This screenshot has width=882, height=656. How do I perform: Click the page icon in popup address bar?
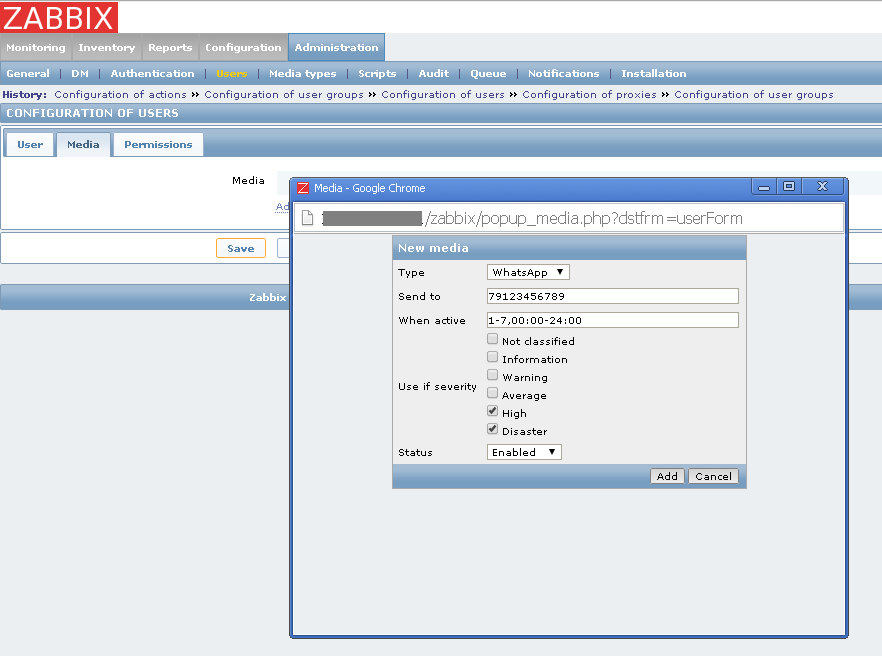[x=307, y=218]
